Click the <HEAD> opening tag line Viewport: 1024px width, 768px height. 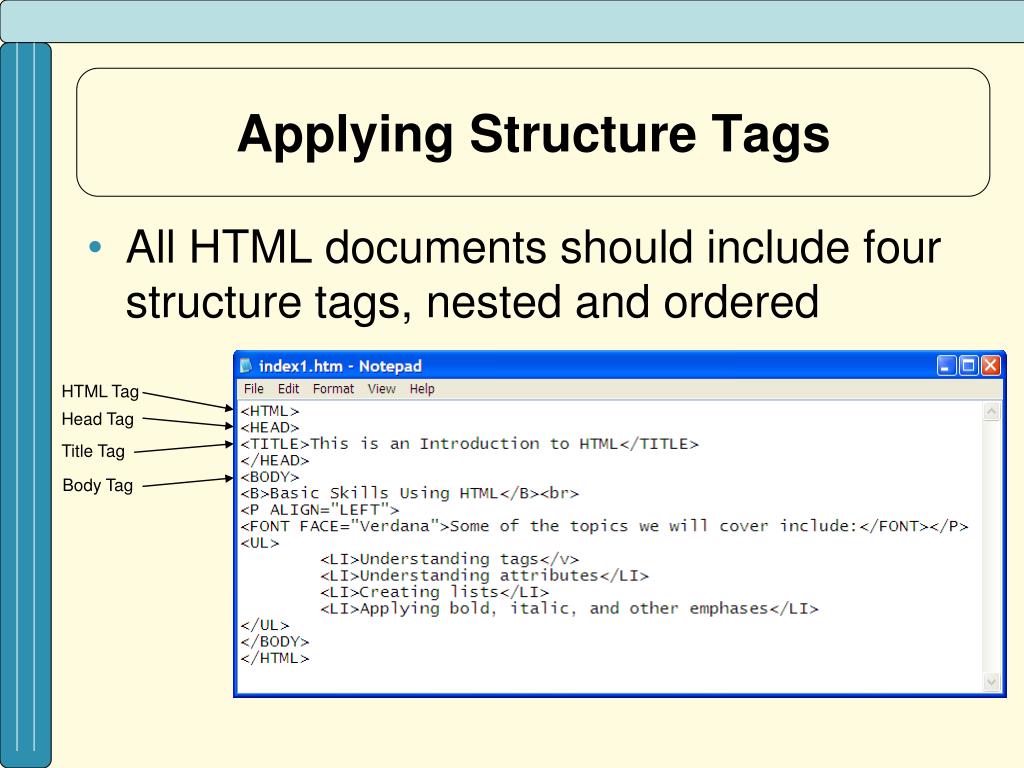coord(270,428)
